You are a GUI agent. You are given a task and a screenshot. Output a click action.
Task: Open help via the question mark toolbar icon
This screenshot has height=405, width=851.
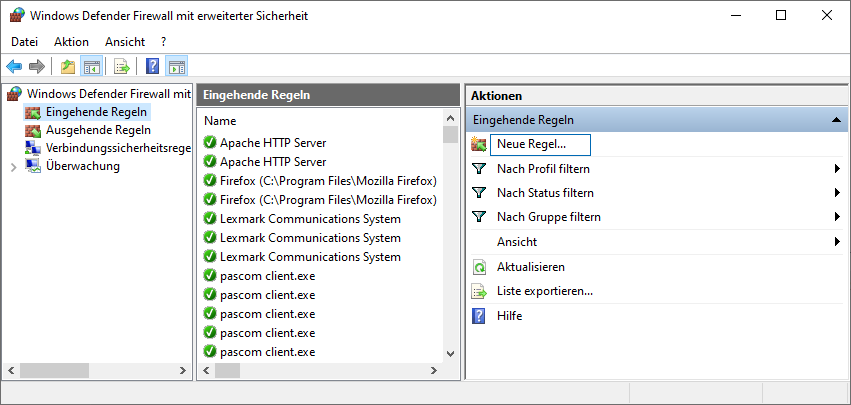153,67
